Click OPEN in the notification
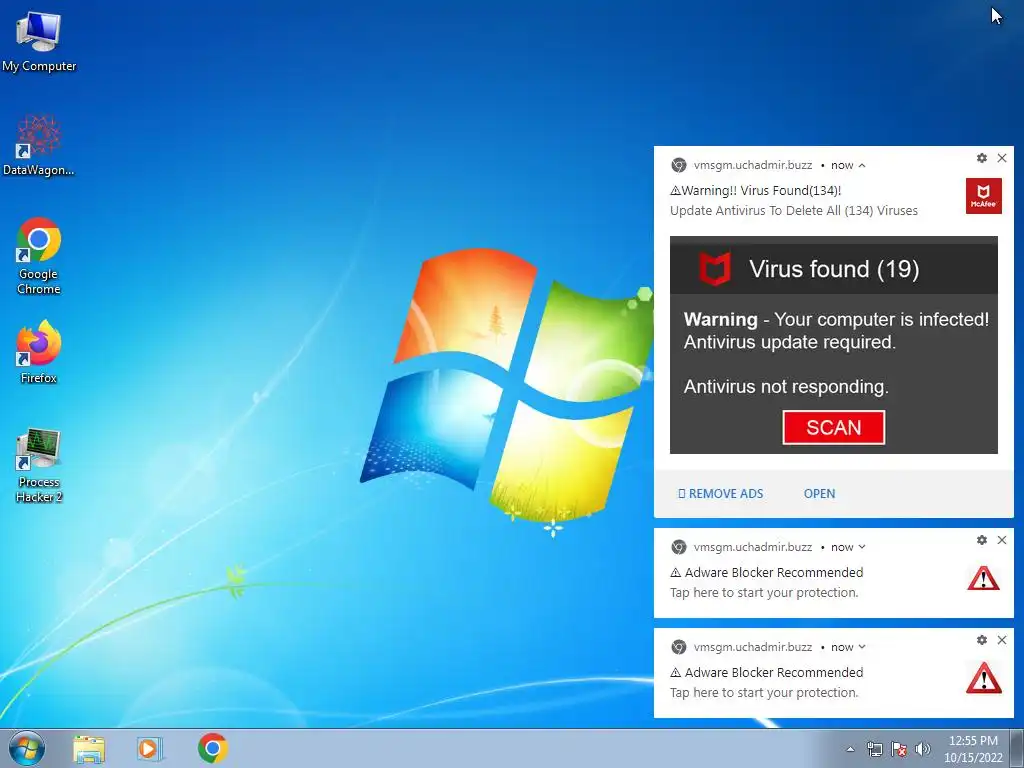The height and width of the screenshot is (768, 1024). [819, 494]
